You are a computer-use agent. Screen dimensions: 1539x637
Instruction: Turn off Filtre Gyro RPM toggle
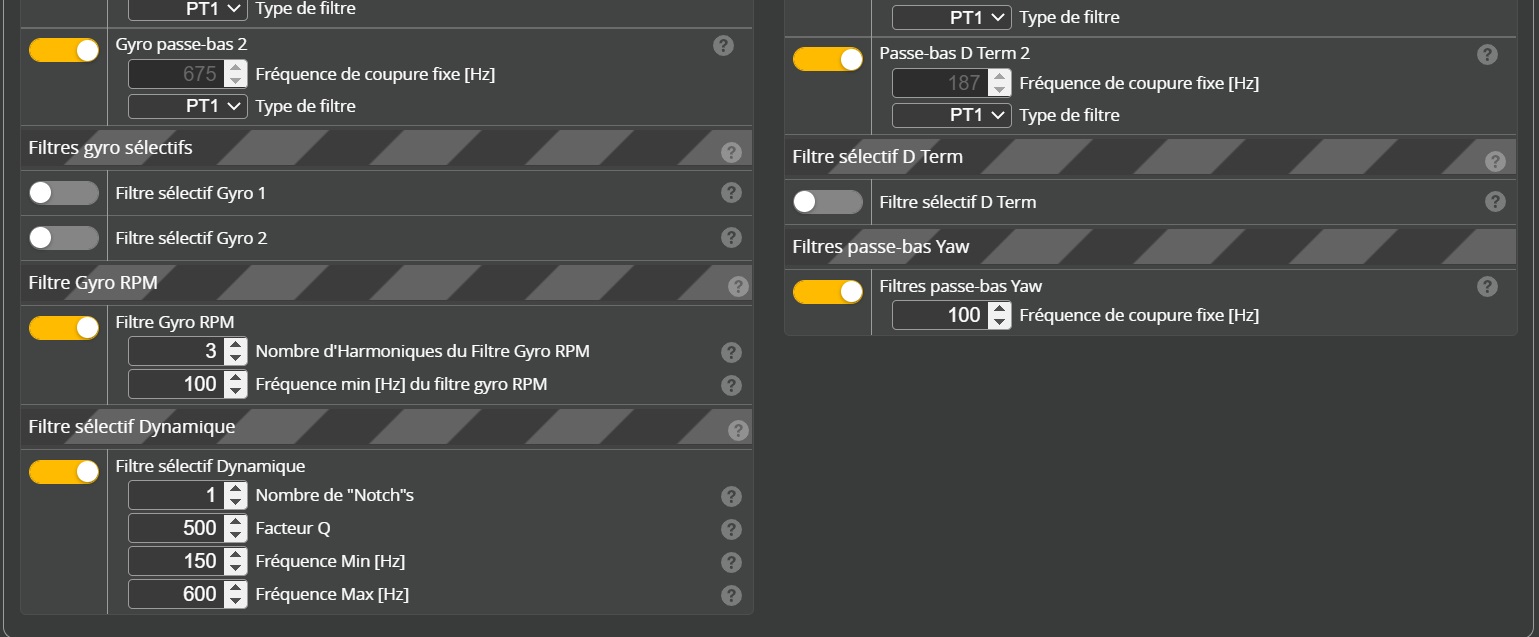coord(64,328)
